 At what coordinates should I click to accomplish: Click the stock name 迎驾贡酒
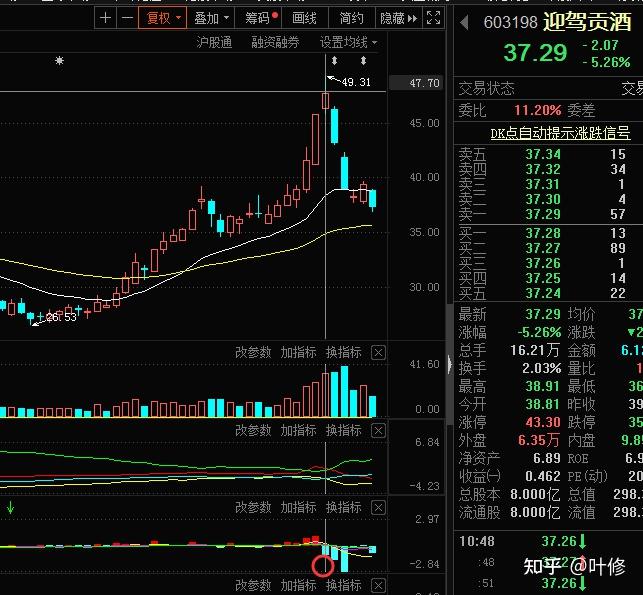coord(587,22)
